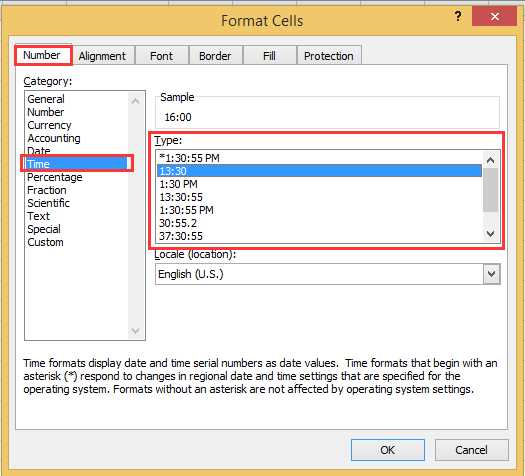Select the Time category
This screenshot has width=525, height=476.
[77, 164]
